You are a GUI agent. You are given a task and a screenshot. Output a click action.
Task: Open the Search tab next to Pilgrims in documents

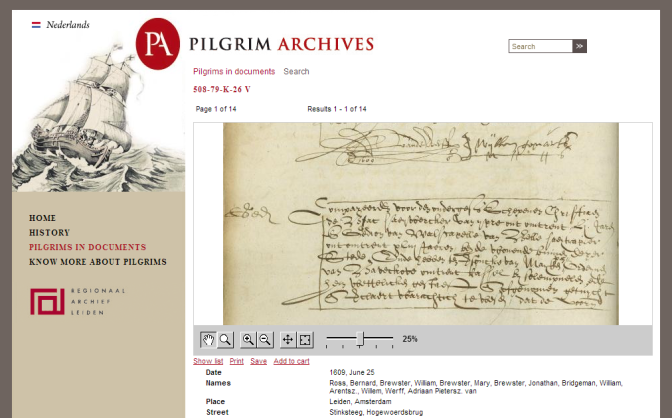tap(296, 72)
